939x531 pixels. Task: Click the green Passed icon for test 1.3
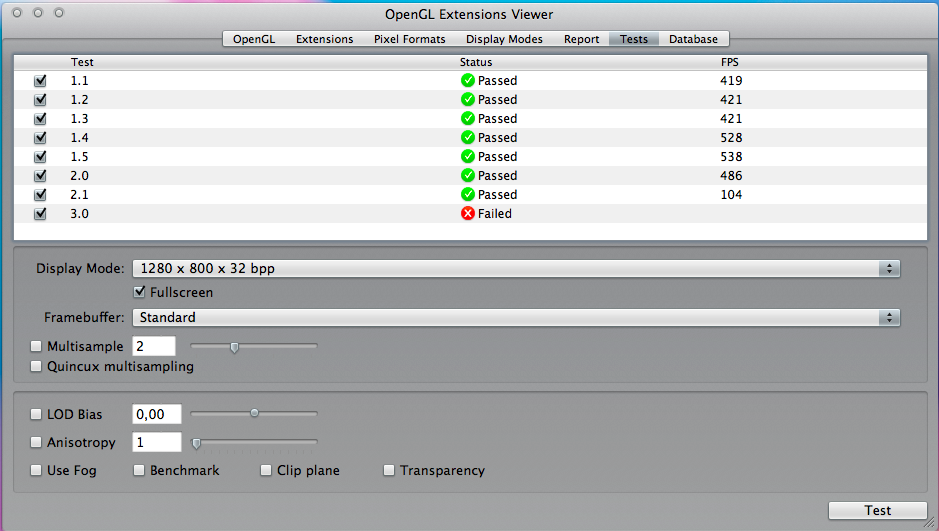pyautogui.click(x=468, y=119)
